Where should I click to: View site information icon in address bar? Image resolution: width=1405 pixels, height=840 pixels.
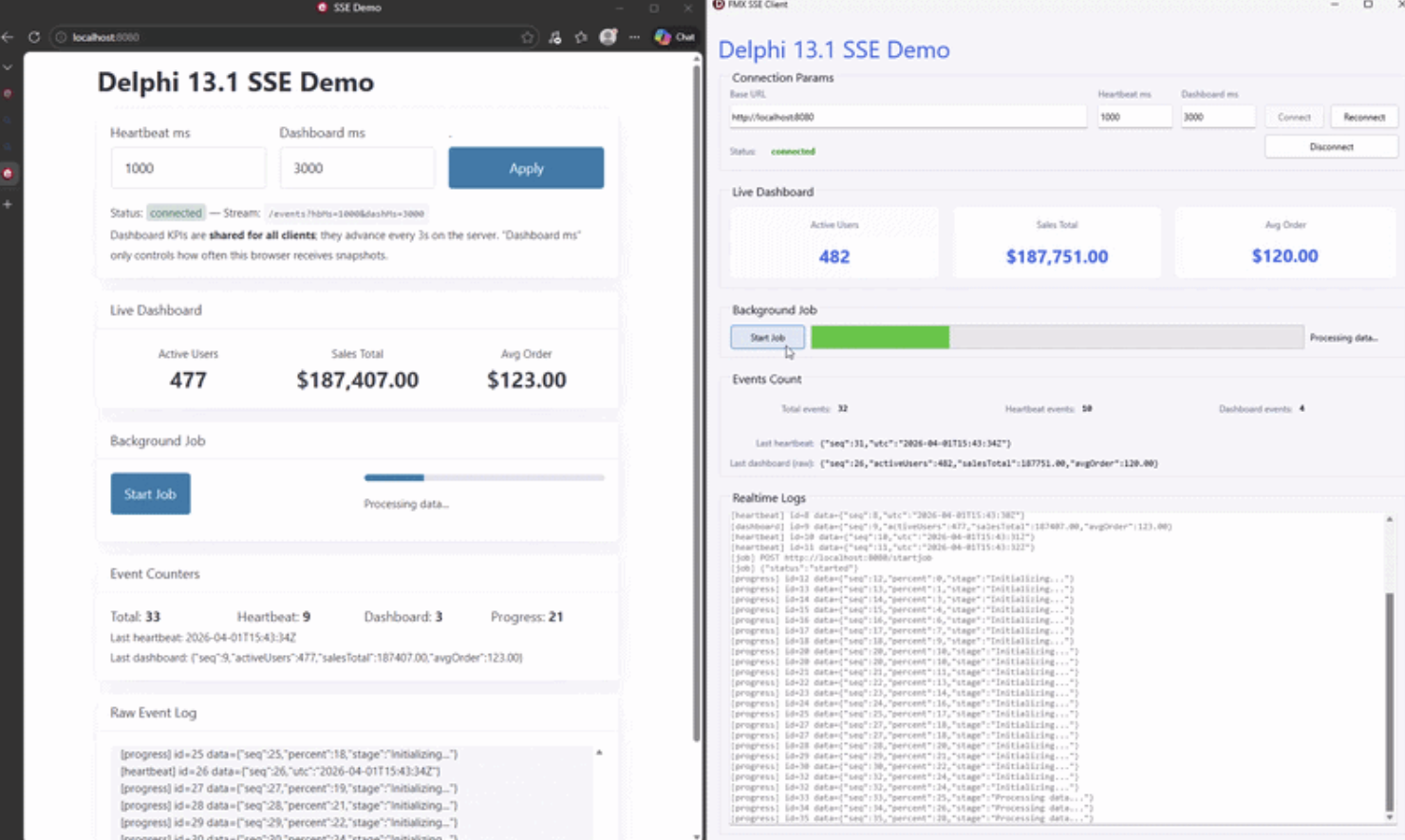pyautogui.click(x=61, y=37)
